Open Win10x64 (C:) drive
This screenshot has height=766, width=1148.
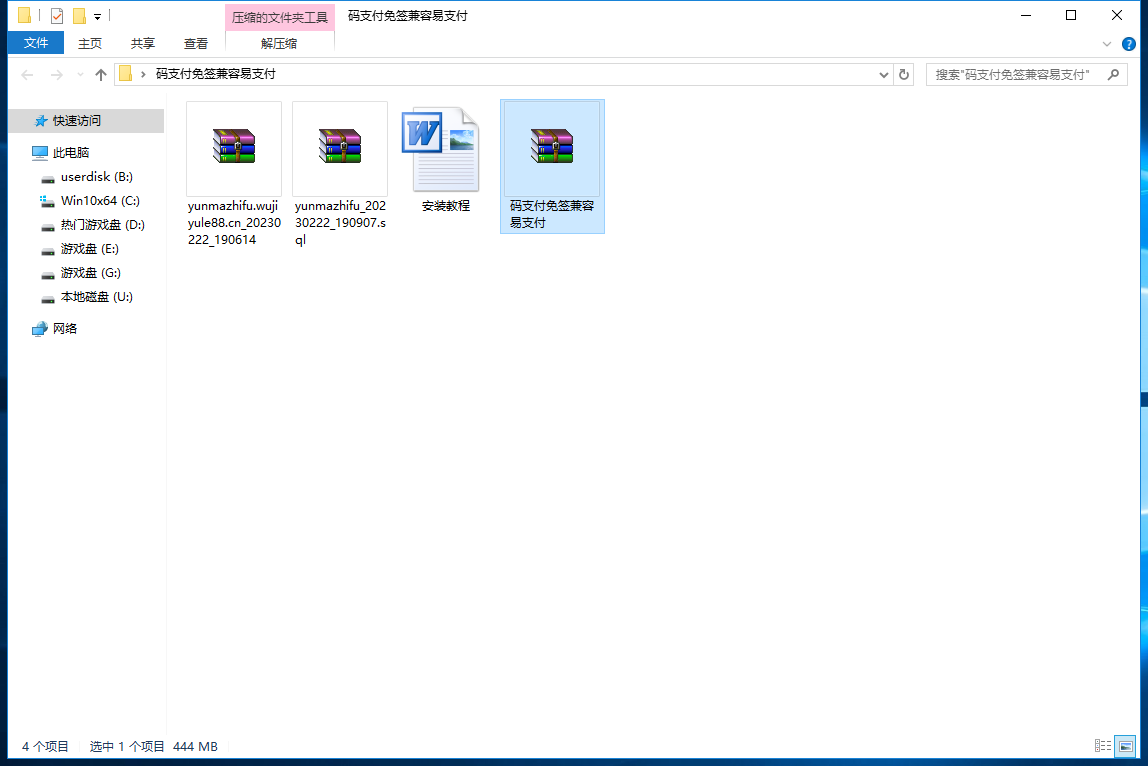[x=99, y=201]
